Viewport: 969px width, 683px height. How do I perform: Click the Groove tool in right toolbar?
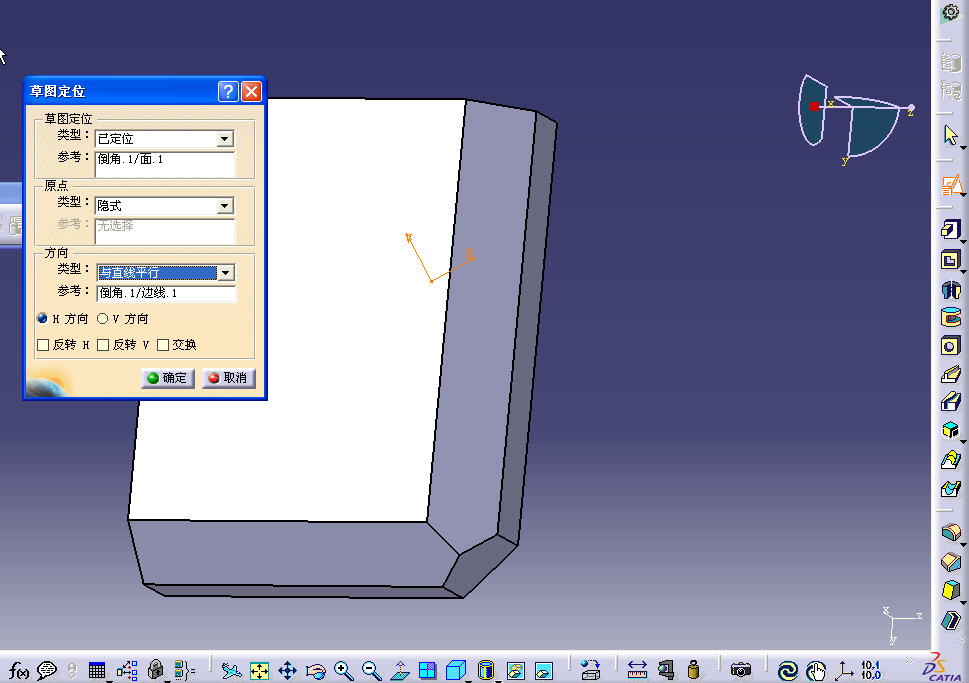coord(951,317)
